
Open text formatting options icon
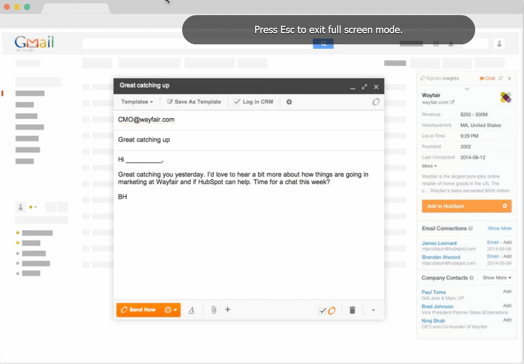tap(191, 310)
